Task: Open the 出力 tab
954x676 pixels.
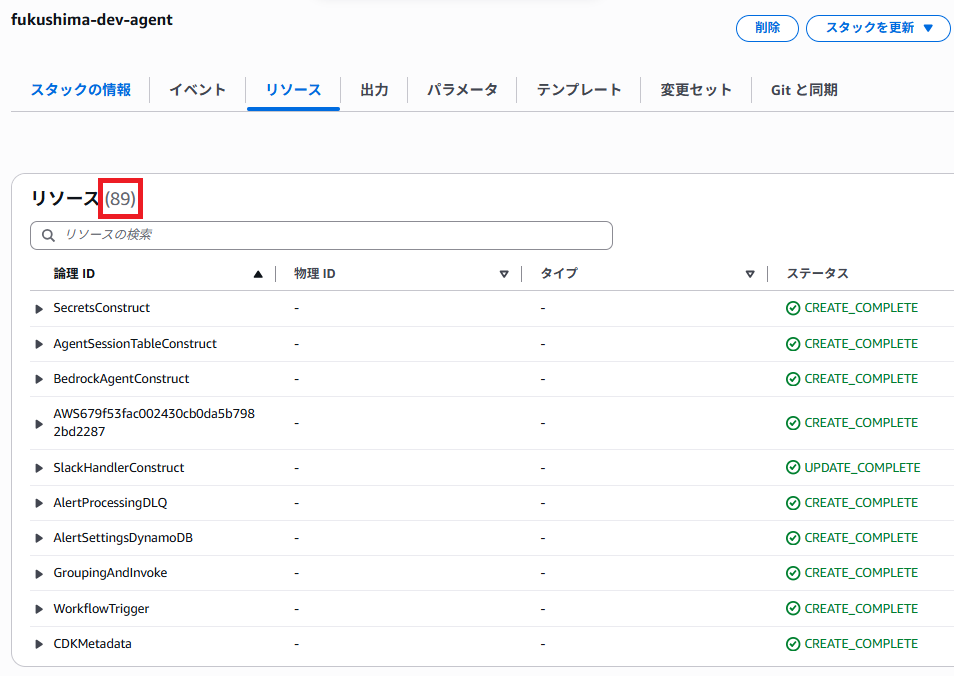Action: pyautogui.click(x=374, y=90)
